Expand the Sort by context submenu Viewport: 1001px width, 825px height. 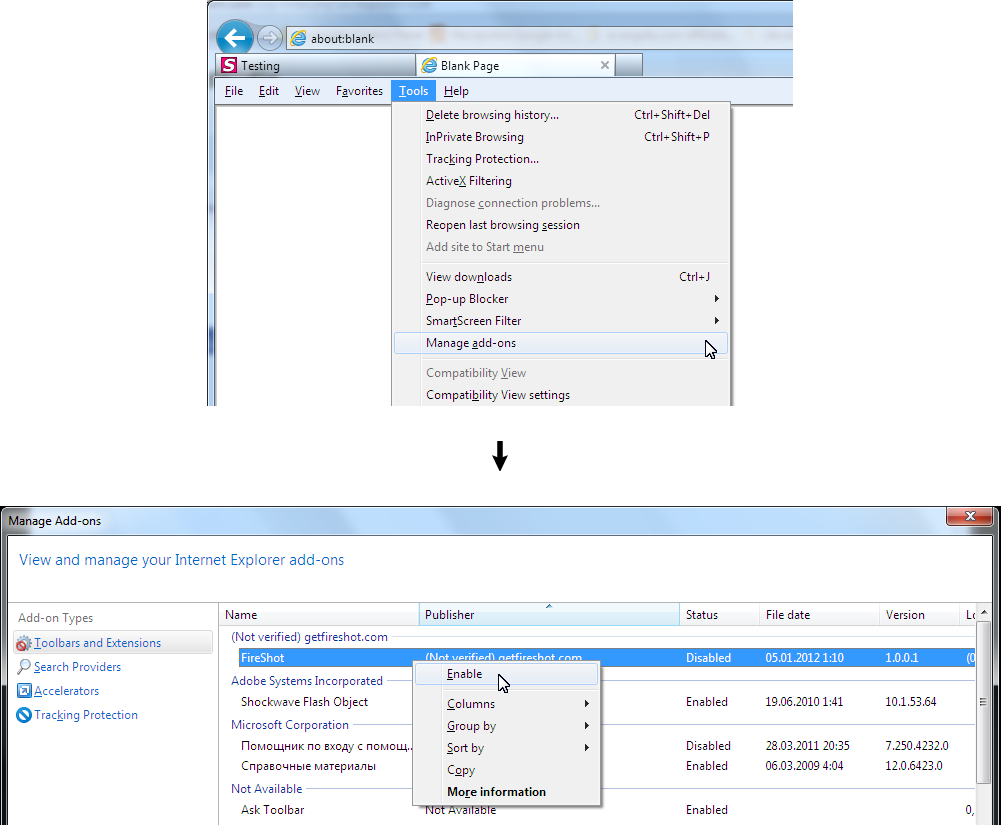tap(506, 748)
